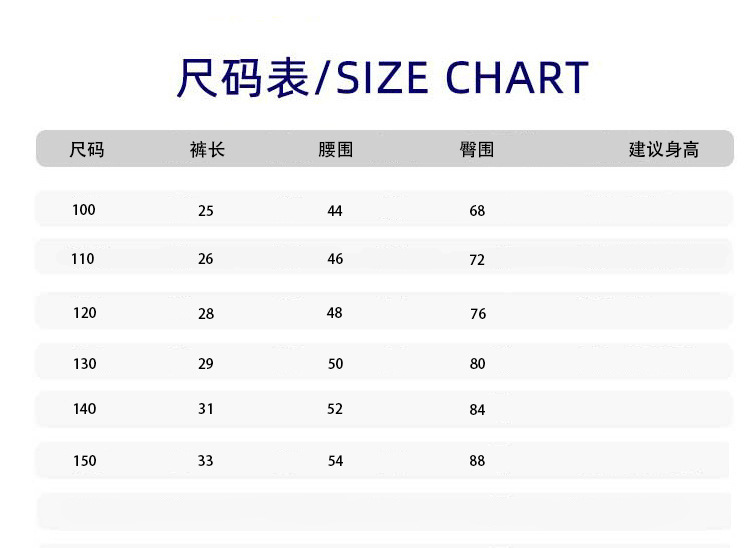Click the 裤长 value 25
Screen dimensions: 750x548
[206, 211]
